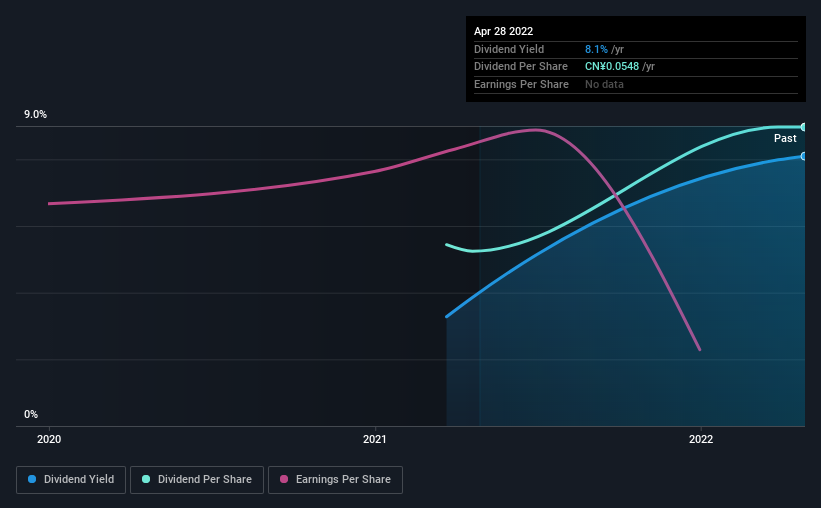Click the 2021 label on the time axis
The image size is (821, 508).
(375, 439)
